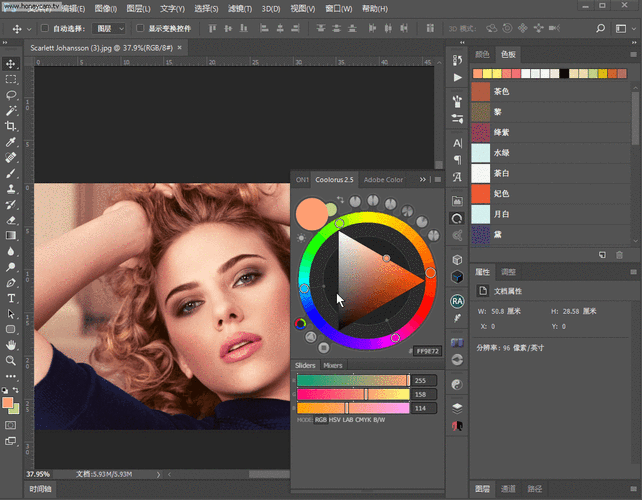642x500 pixels.
Task: Select the Move tool in the toolbox
Action: point(11,63)
